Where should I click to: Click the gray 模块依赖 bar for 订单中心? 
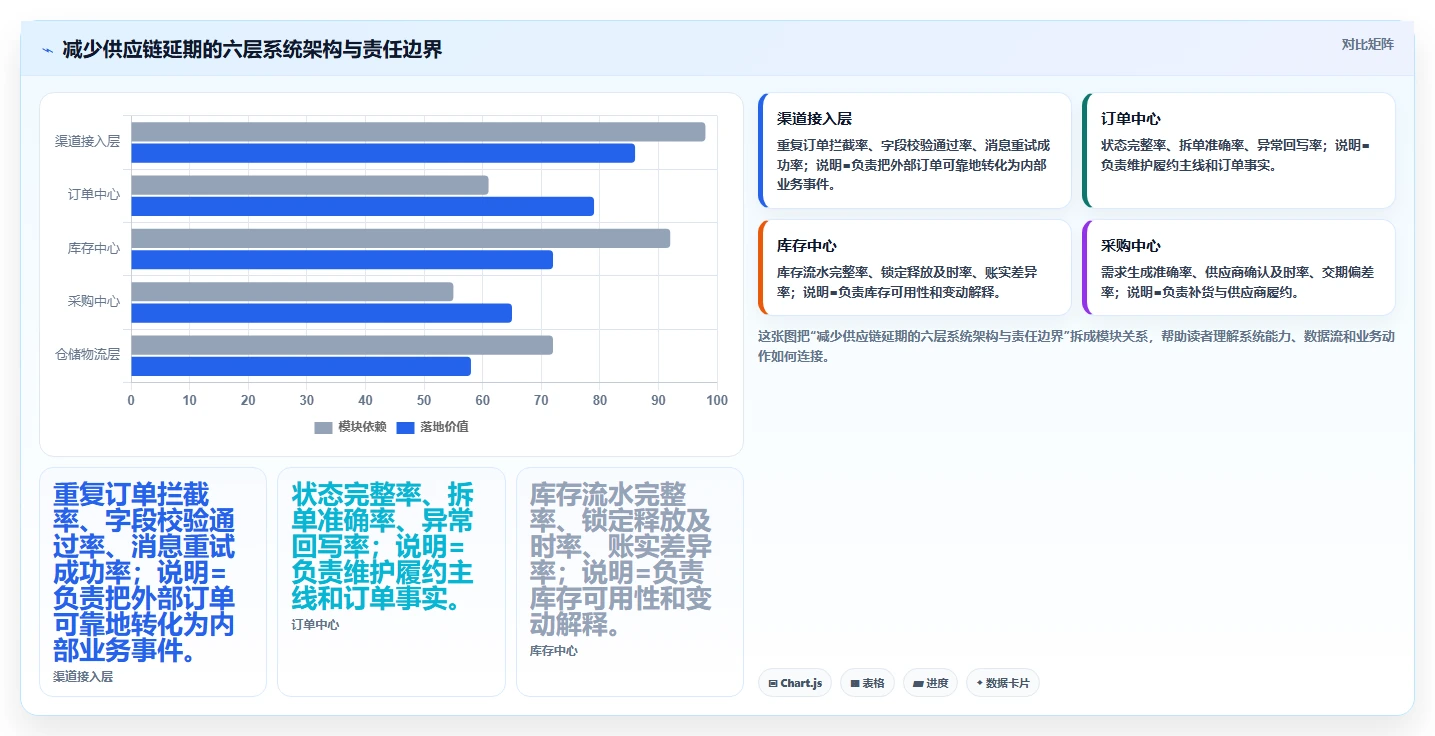point(310,185)
